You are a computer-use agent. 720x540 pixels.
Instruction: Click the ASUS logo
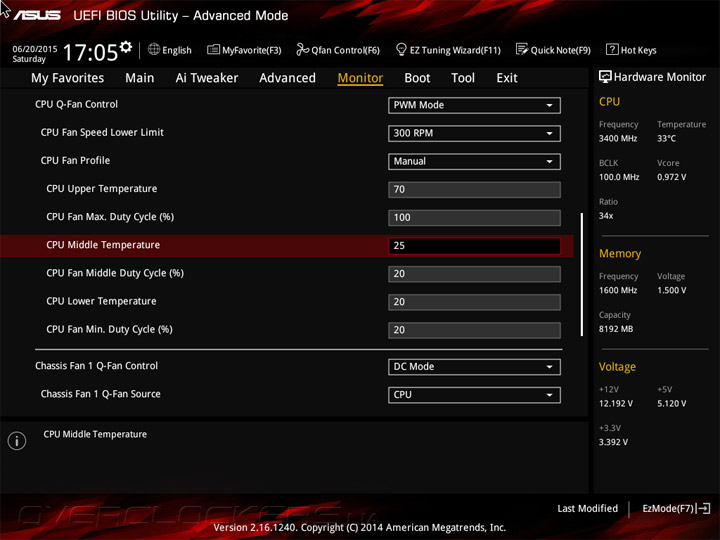(37, 15)
